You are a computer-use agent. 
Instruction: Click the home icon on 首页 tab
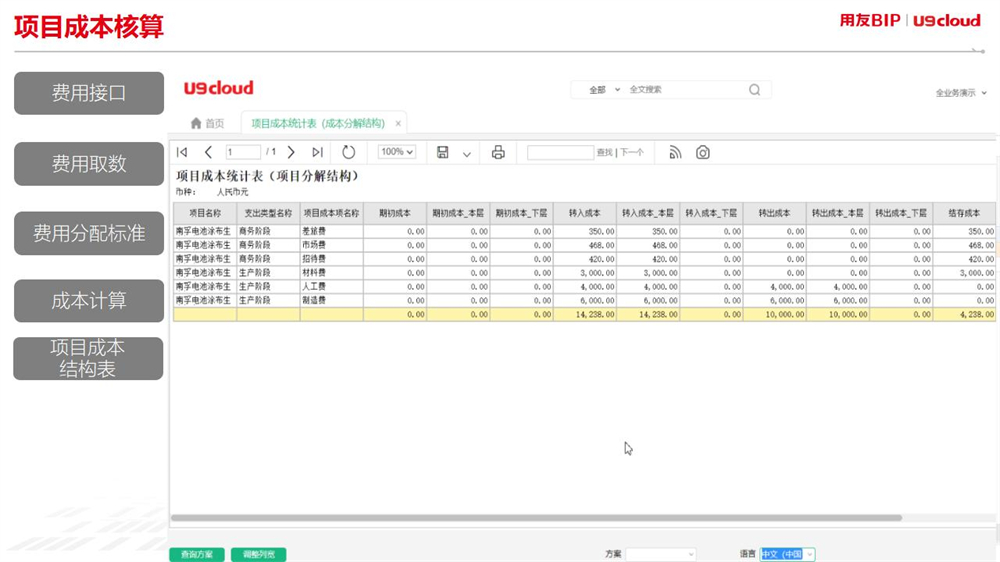tap(196, 123)
